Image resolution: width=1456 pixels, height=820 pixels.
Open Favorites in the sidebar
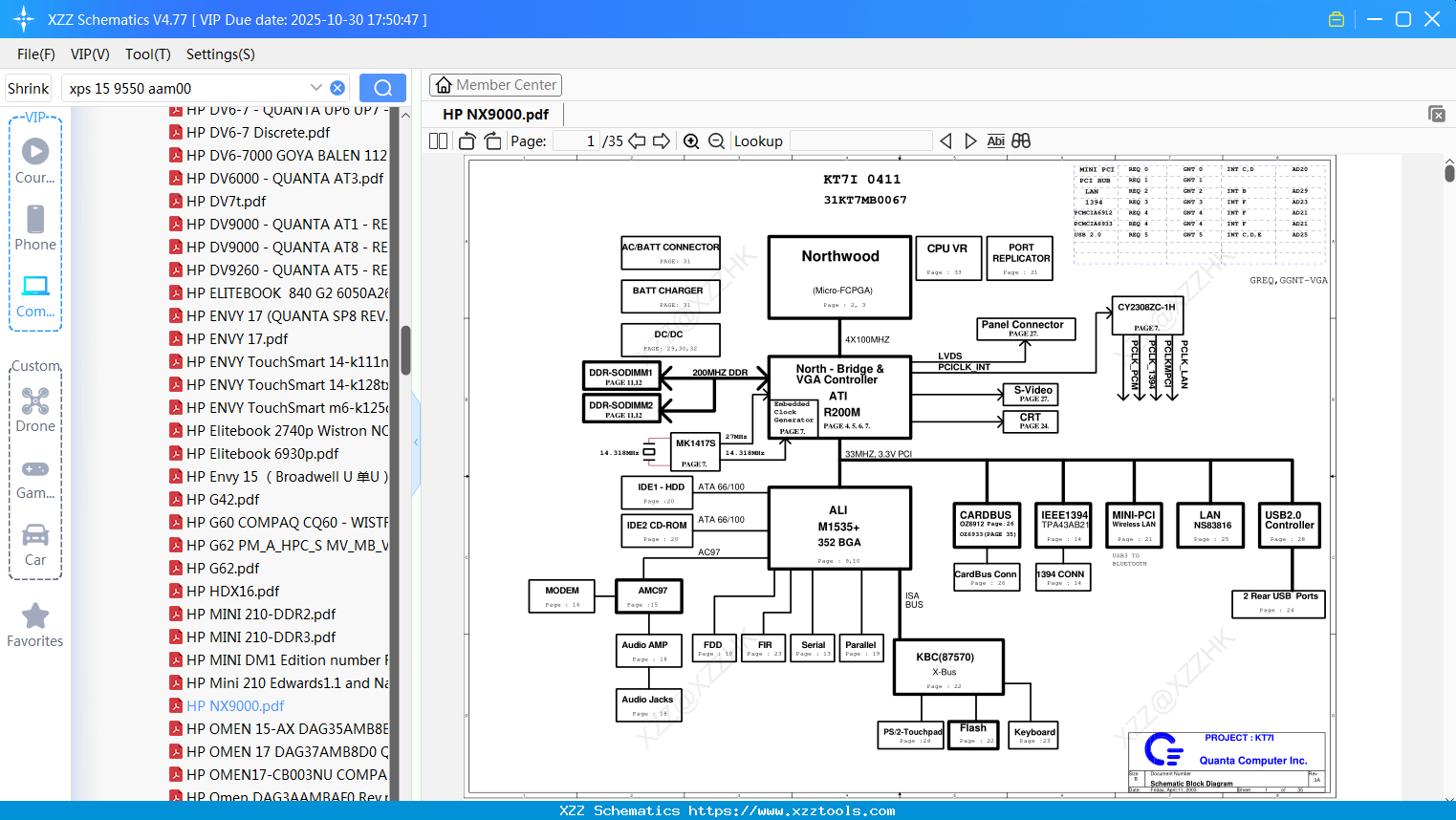coord(35,626)
